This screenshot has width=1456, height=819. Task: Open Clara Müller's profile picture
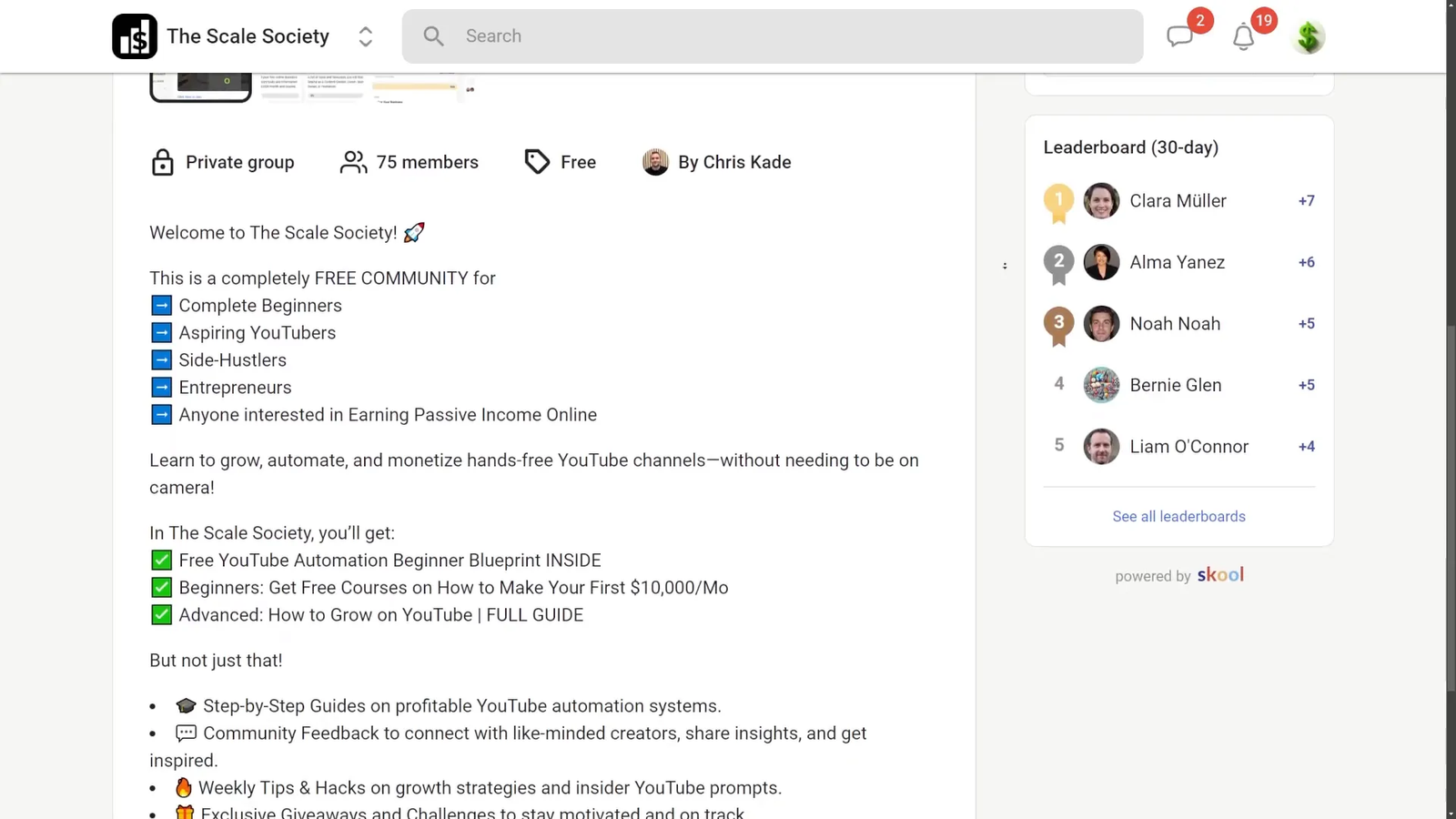(x=1101, y=200)
